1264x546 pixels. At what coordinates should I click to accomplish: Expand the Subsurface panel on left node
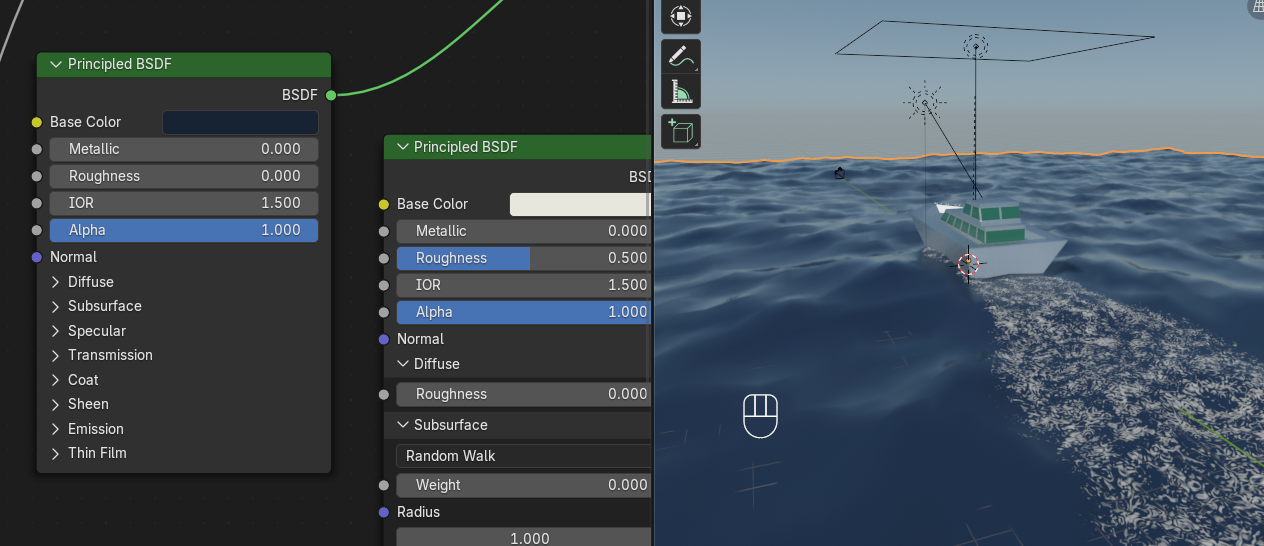pos(56,306)
